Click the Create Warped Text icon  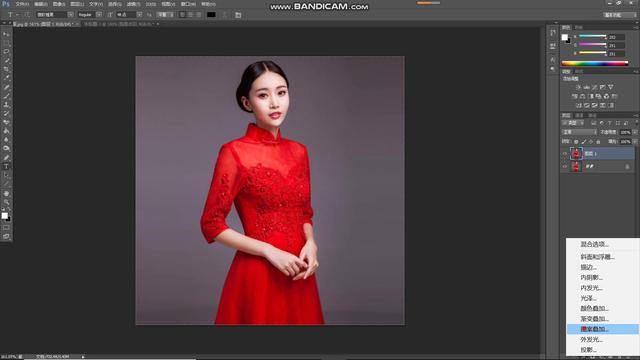[224, 15]
